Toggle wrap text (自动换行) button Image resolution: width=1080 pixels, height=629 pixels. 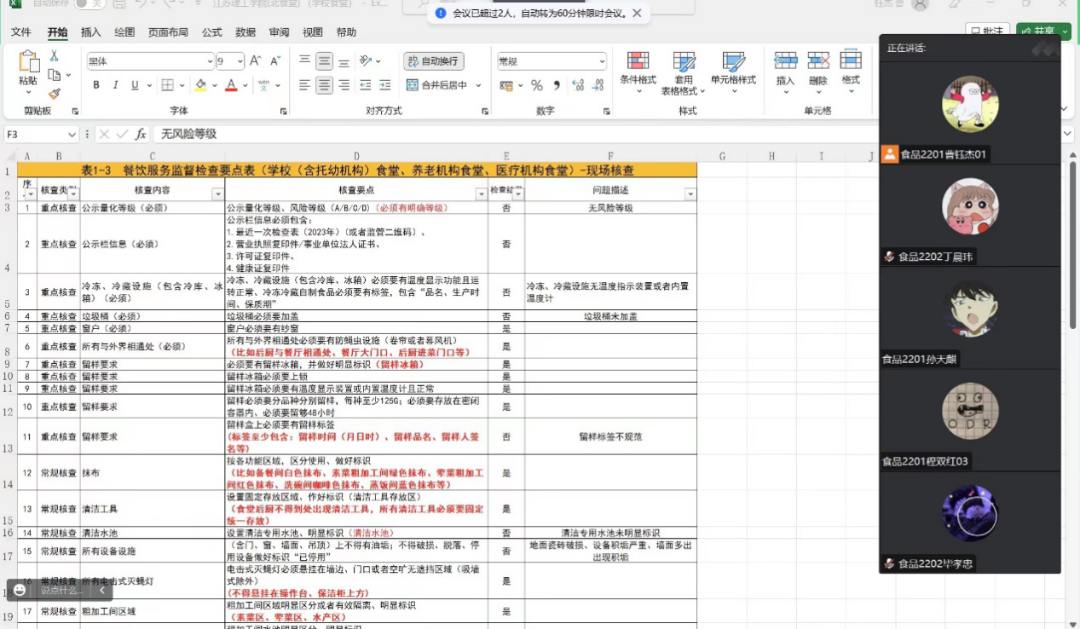[434, 61]
